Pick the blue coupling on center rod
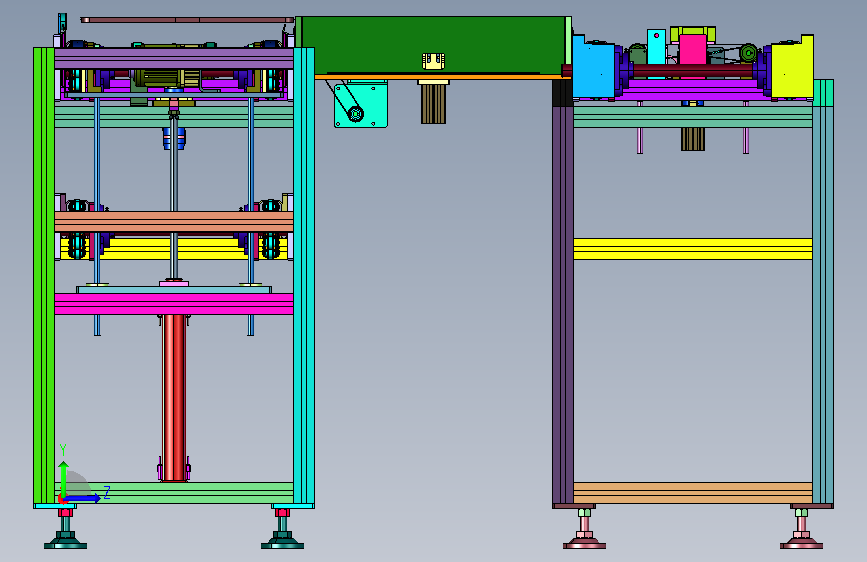Viewport: 867px width, 562px height. [174, 138]
